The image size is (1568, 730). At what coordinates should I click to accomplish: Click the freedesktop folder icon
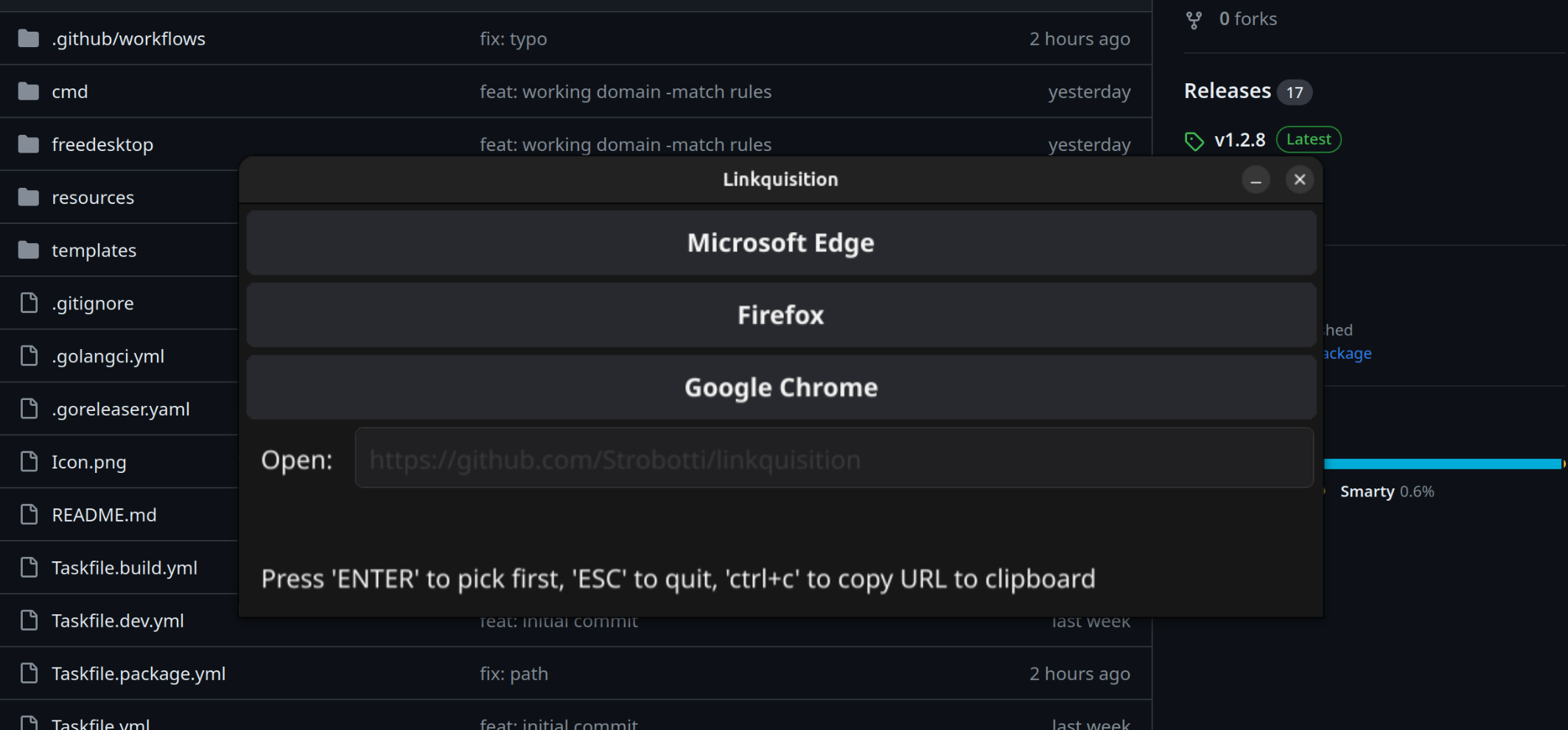tap(29, 144)
